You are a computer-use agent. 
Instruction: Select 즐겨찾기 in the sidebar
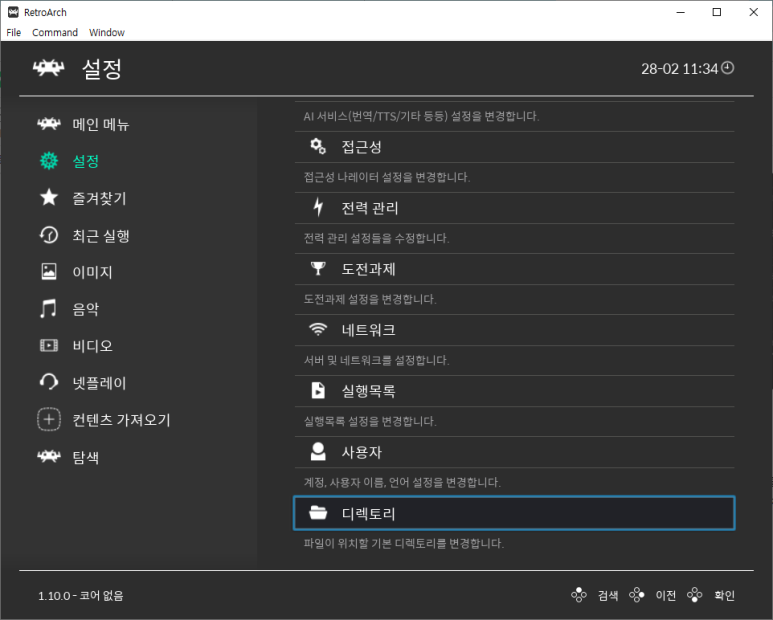[x=100, y=198]
